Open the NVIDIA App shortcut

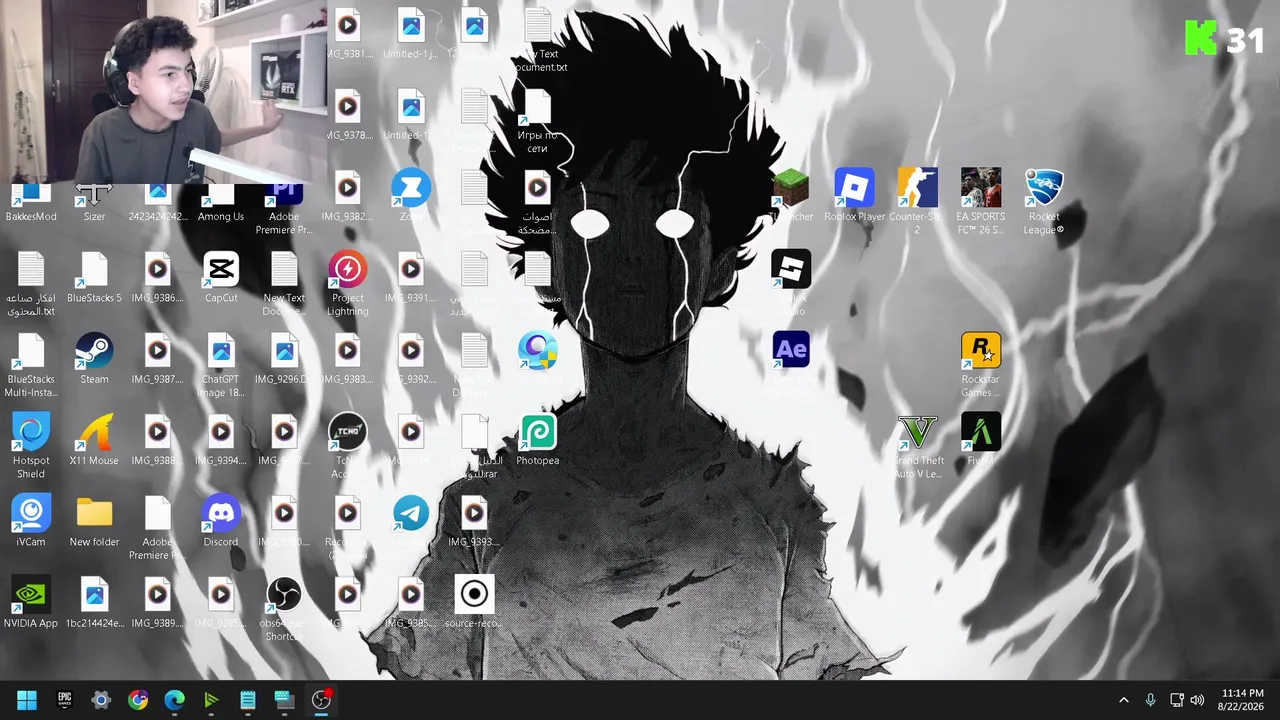(x=31, y=603)
